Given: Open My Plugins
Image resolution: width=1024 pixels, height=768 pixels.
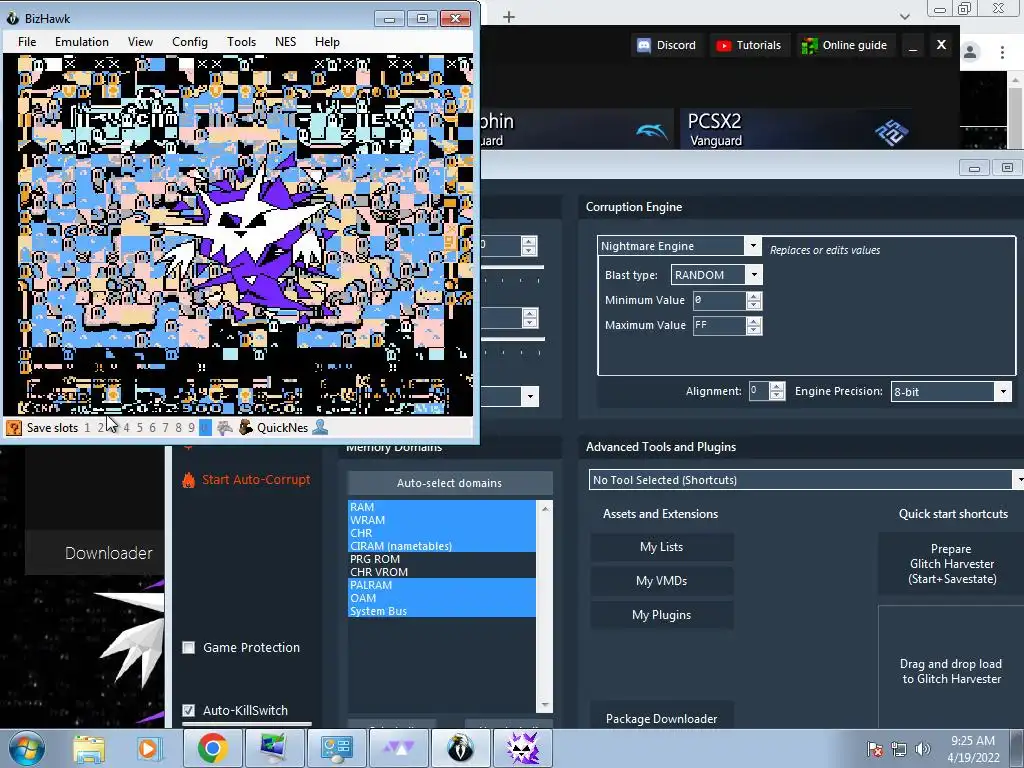Looking at the screenshot, I should 662,615.
